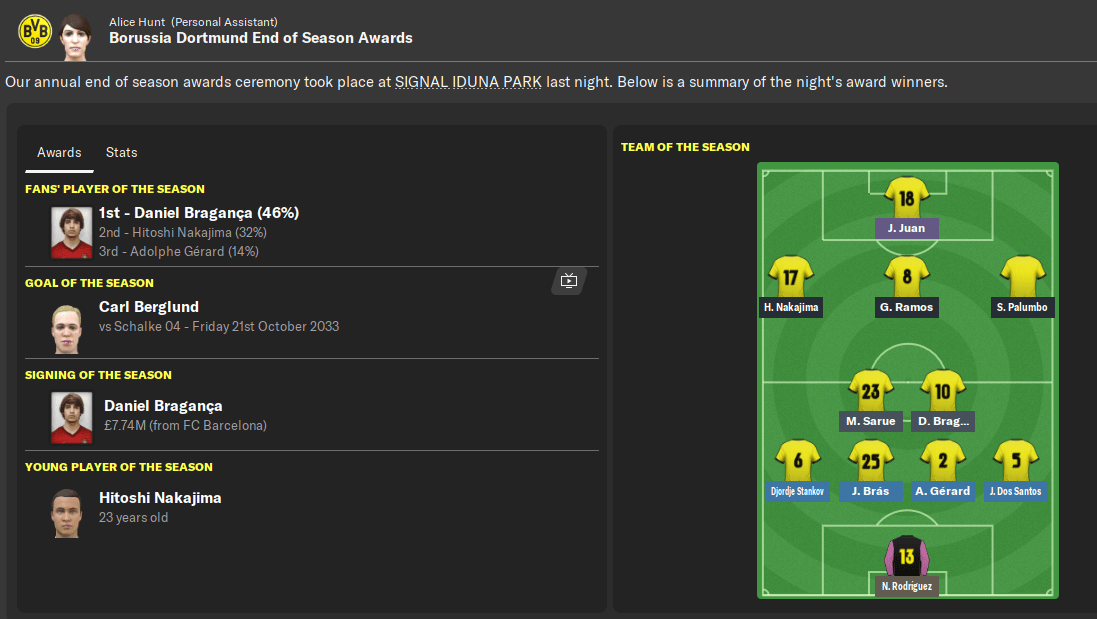
Task: Play the goal of the season video
Action: (x=568, y=281)
